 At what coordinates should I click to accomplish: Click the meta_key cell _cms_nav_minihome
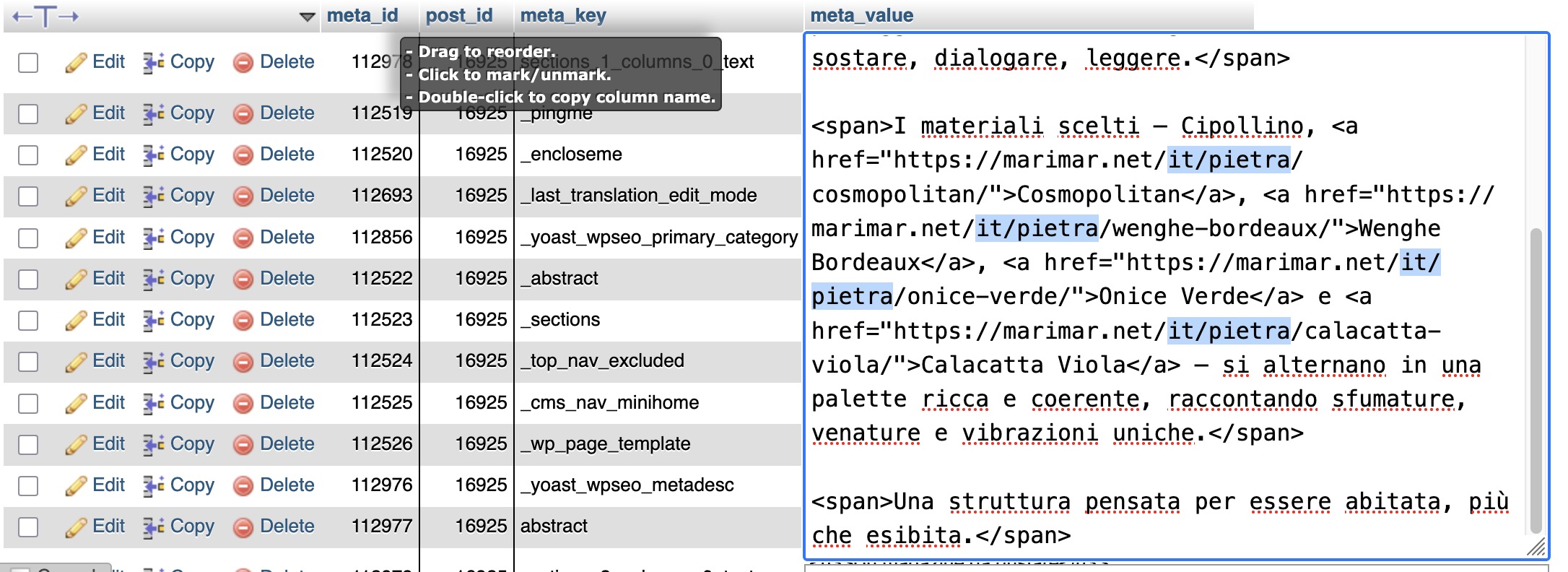point(609,402)
